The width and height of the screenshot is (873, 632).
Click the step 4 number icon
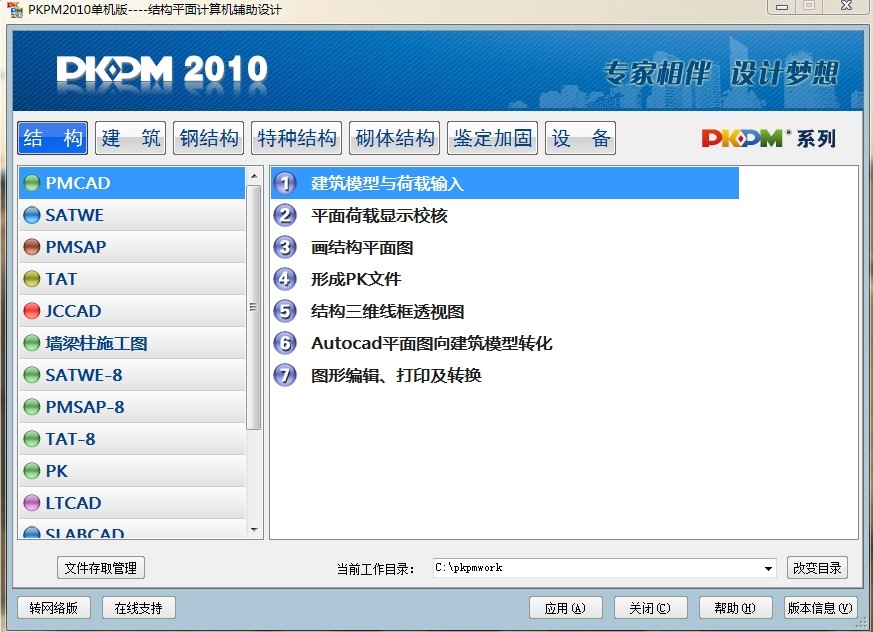pos(285,278)
